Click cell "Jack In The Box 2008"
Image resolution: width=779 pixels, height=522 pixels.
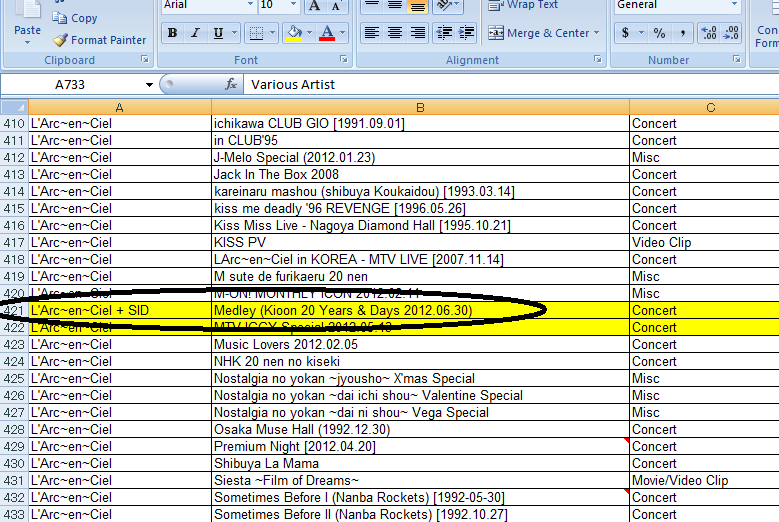[420, 174]
